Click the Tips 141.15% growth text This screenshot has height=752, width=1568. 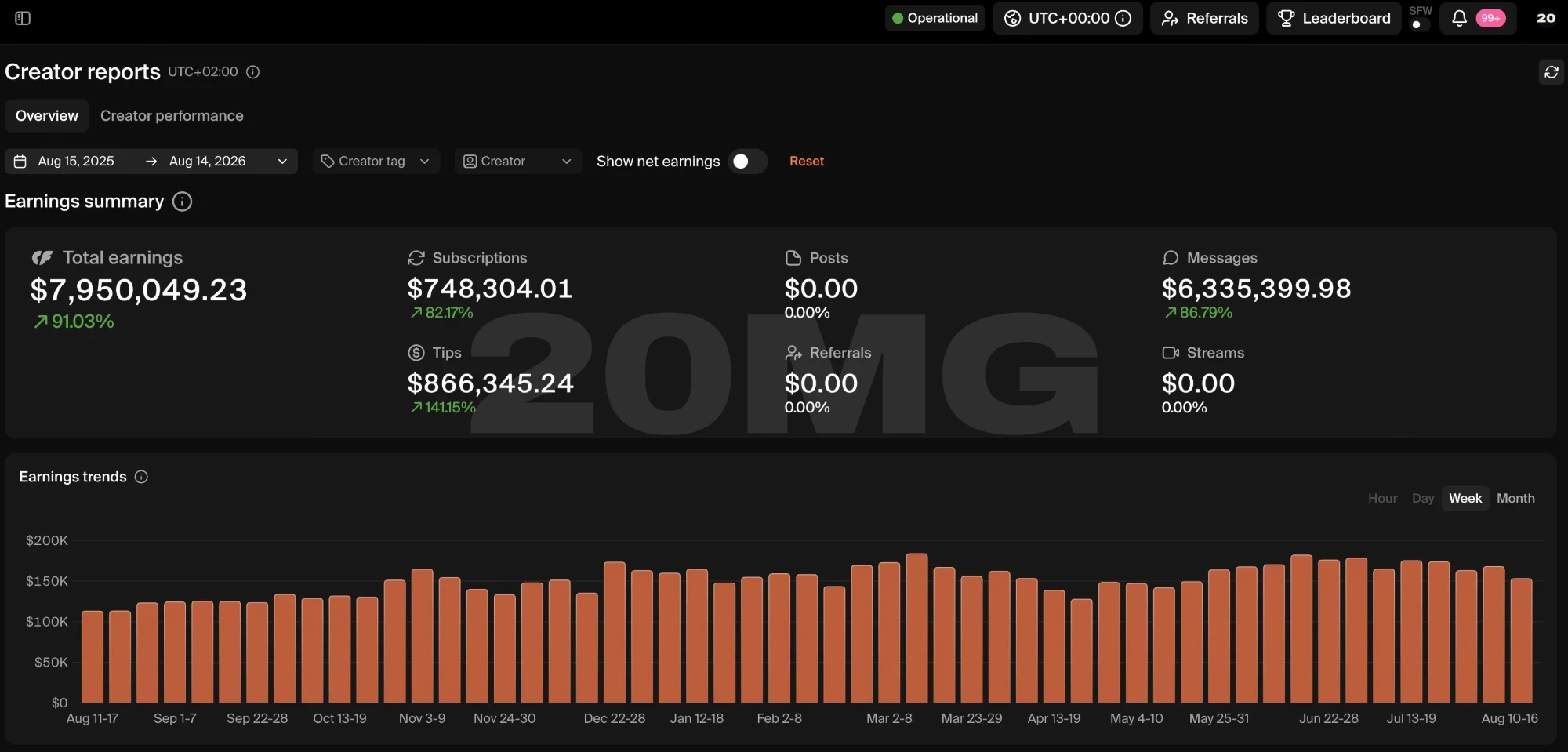tap(451, 408)
